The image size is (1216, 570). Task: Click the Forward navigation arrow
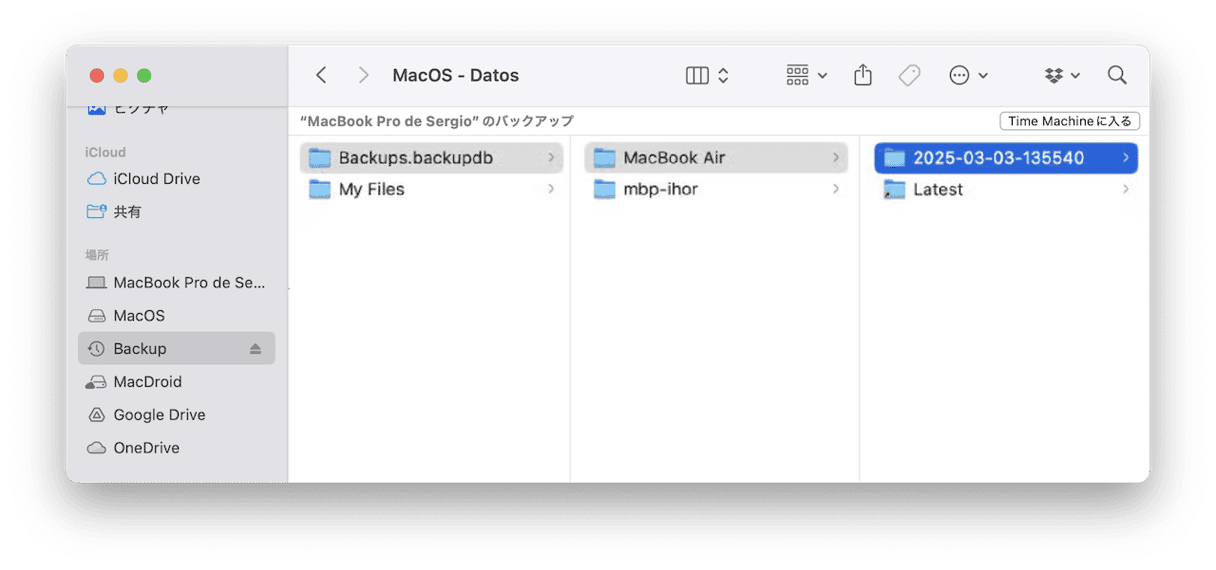point(363,76)
